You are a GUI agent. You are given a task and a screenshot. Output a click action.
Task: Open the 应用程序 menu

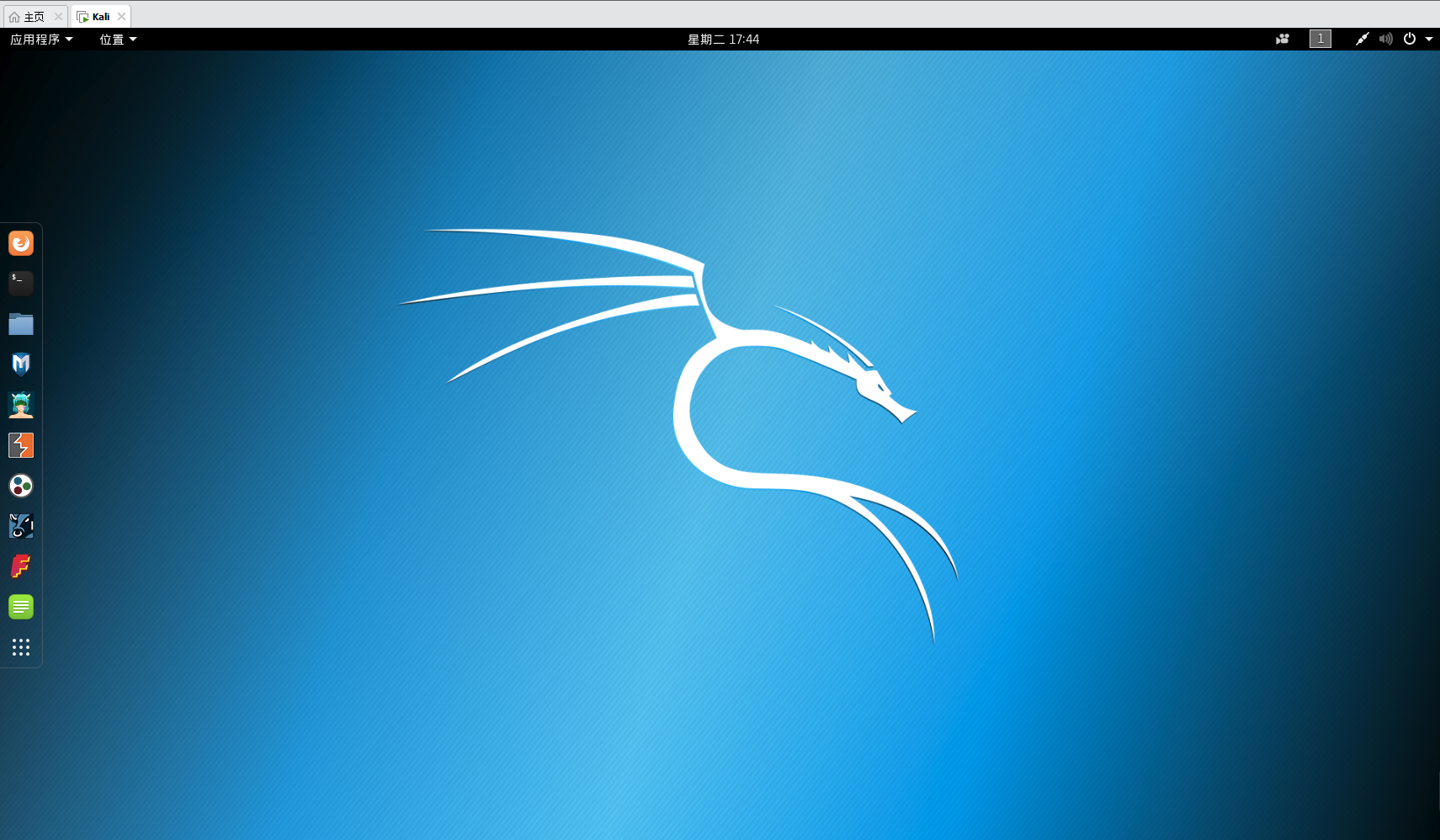click(x=41, y=40)
